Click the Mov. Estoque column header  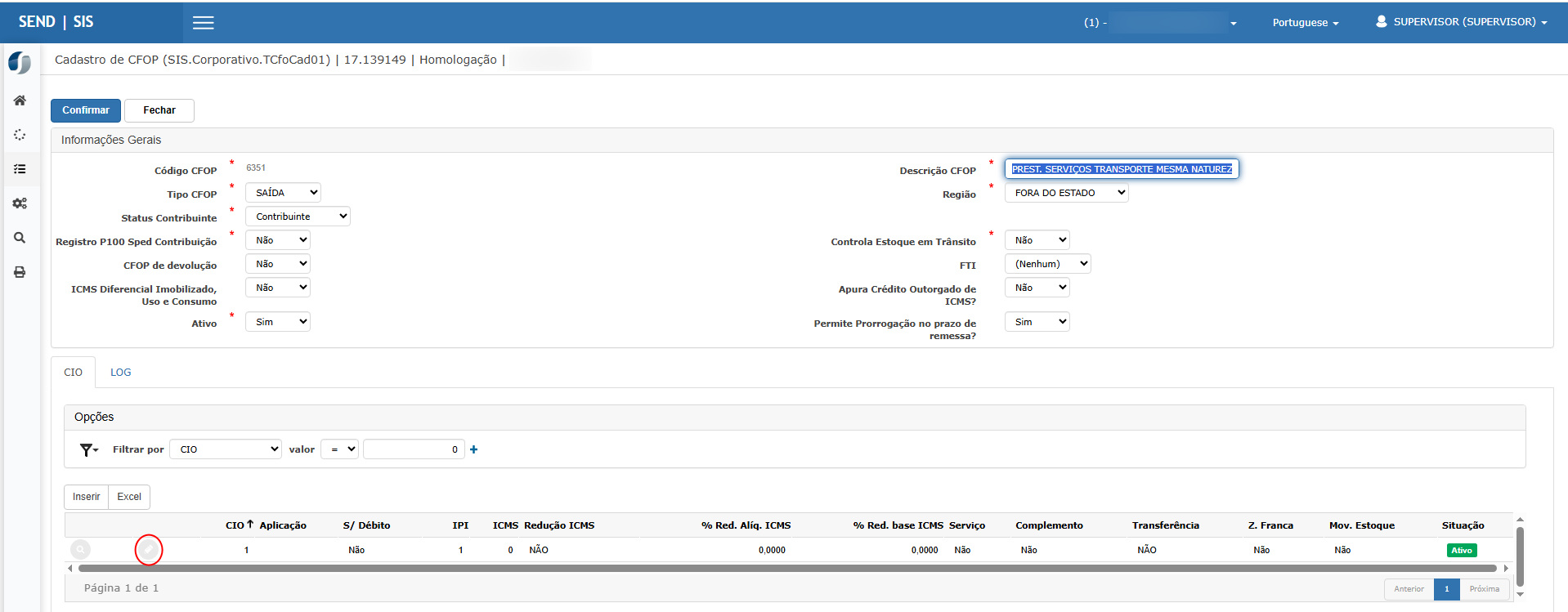[1362, 525]
